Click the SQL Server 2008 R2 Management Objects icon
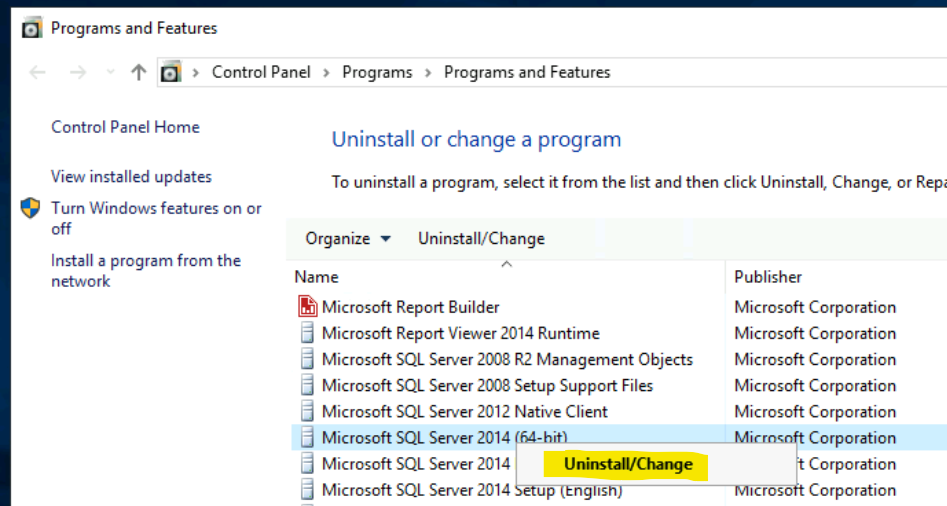 (x=307, y=359)
